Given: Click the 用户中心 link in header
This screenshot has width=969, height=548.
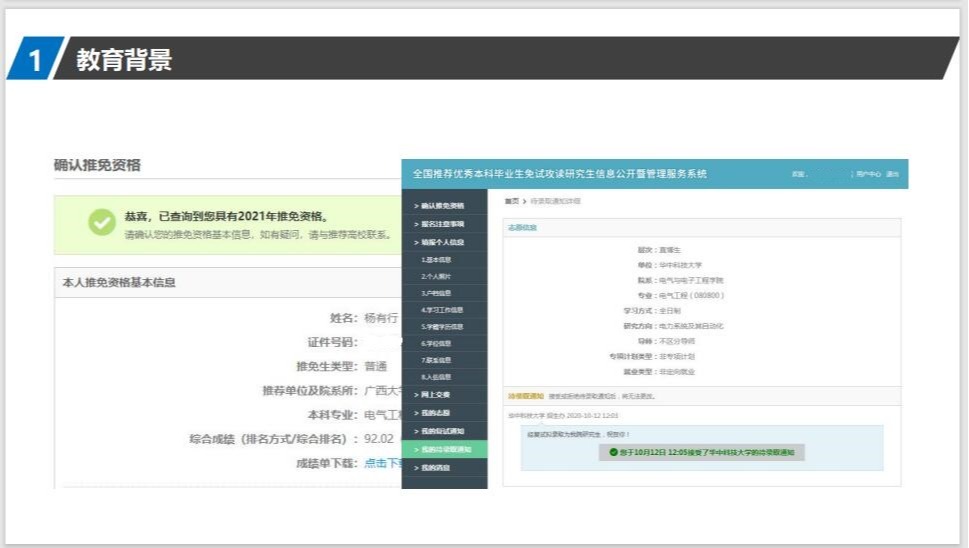Looking at the screenshot, I should coord(868,174).
